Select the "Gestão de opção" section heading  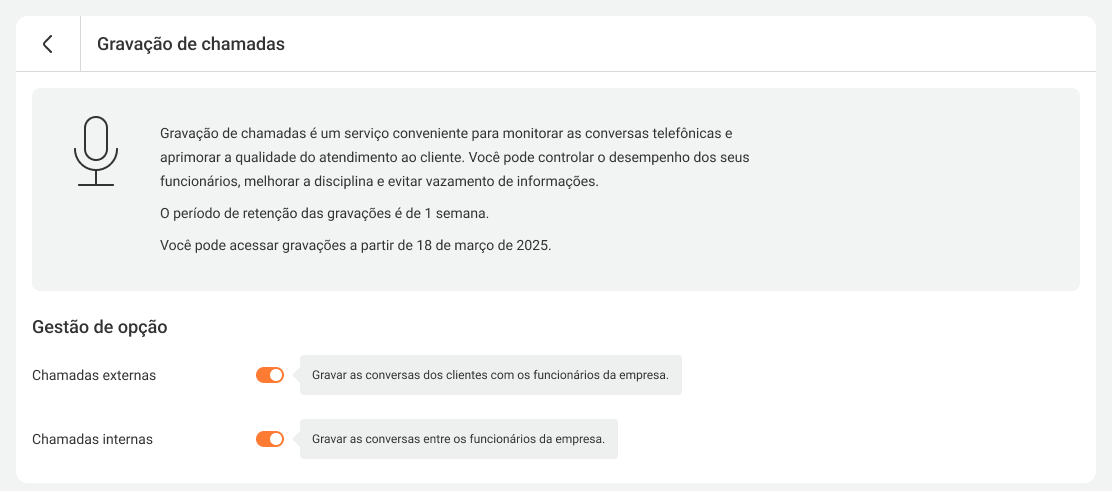click(x=100, y=326)
